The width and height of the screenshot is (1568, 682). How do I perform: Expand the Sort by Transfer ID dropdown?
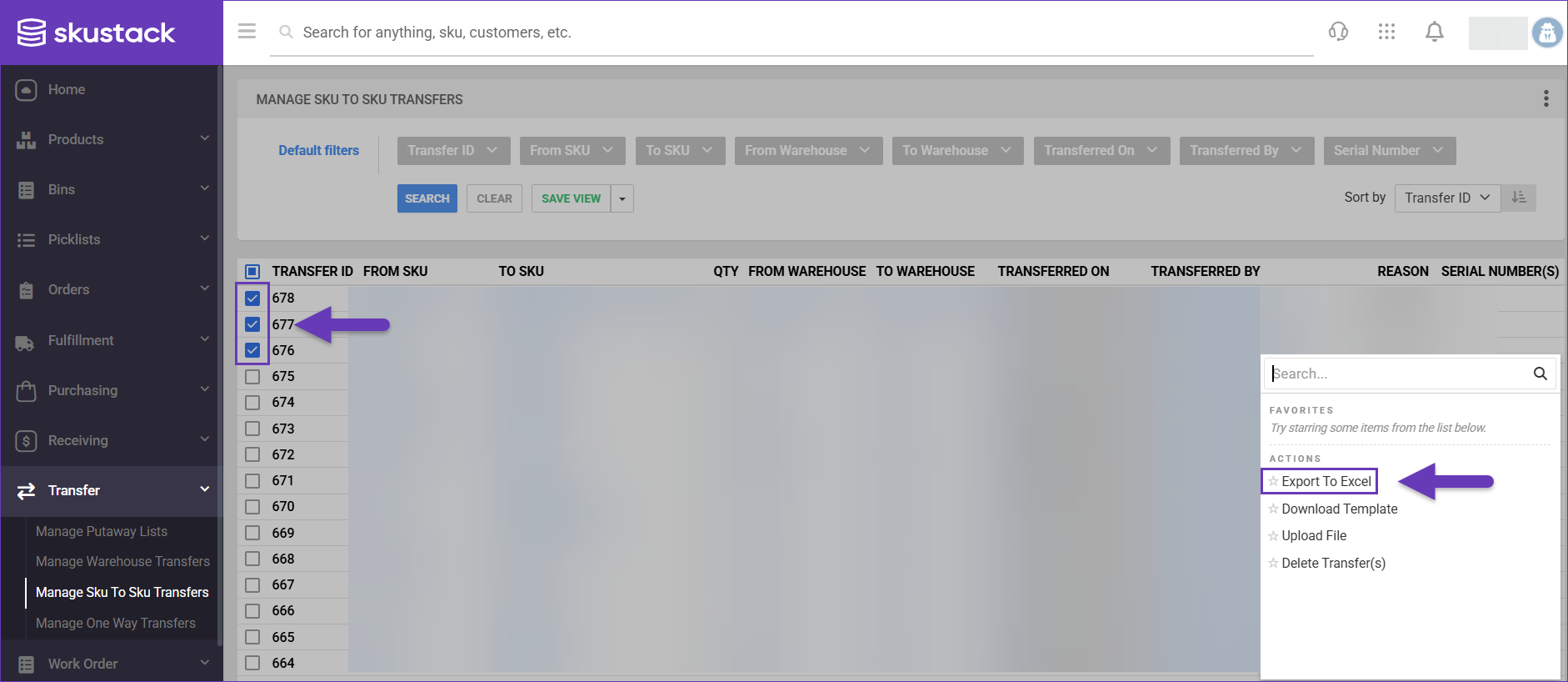click(x=1447, y=198)
